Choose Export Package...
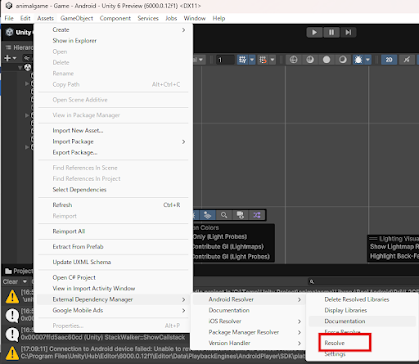This screenshot has width=419, height=364. [113, 153]
